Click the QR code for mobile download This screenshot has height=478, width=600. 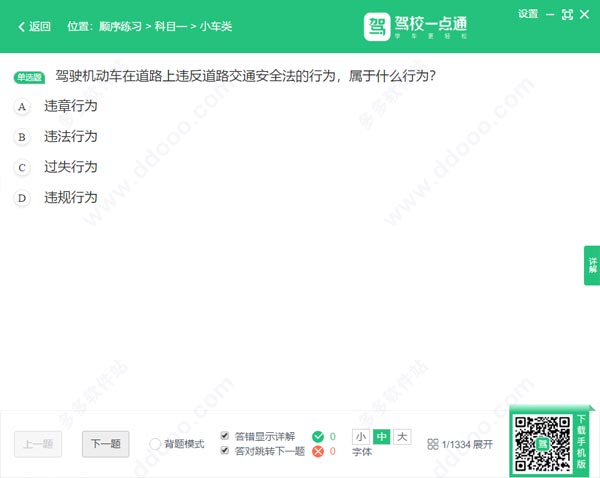tap(542, 444)
